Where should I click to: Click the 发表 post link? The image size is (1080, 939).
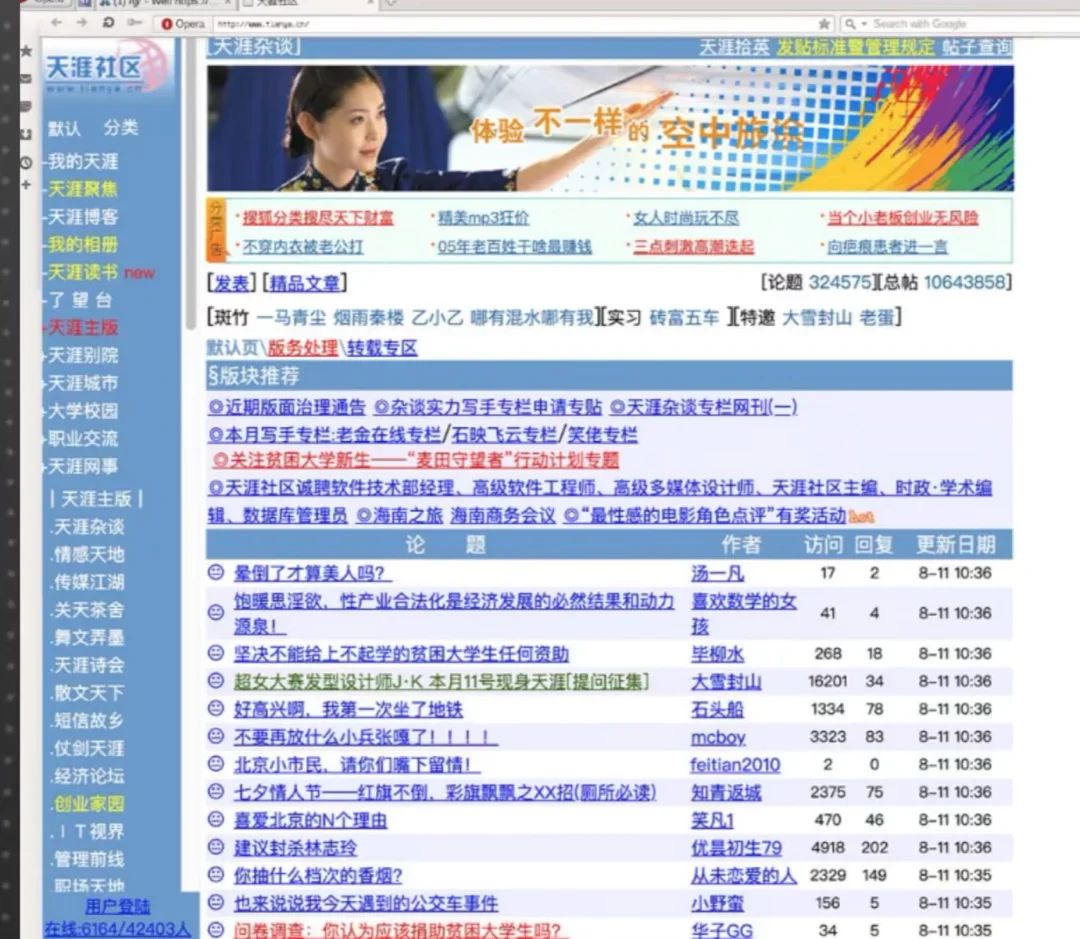click(231, 283)
